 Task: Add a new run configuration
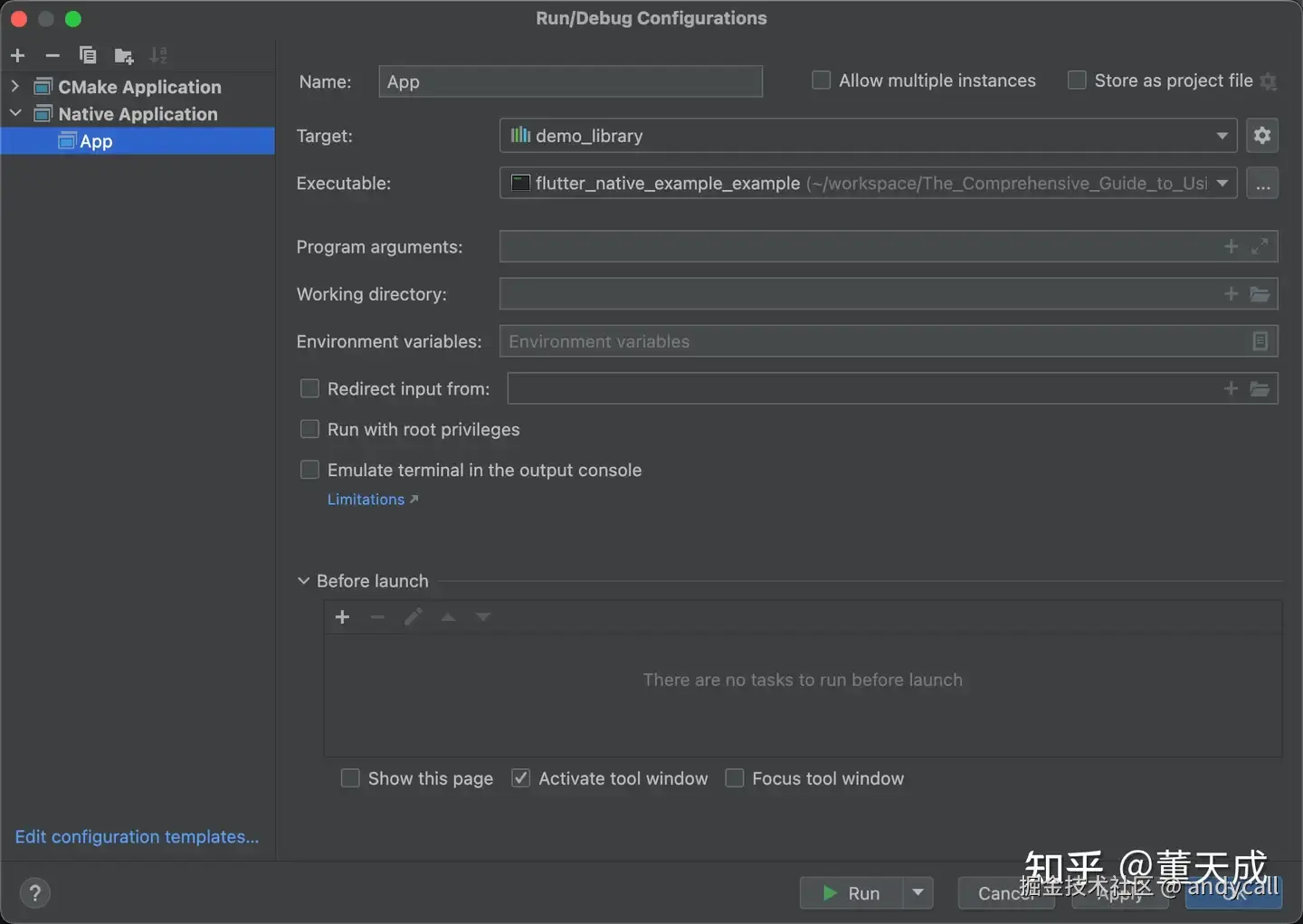17,55
